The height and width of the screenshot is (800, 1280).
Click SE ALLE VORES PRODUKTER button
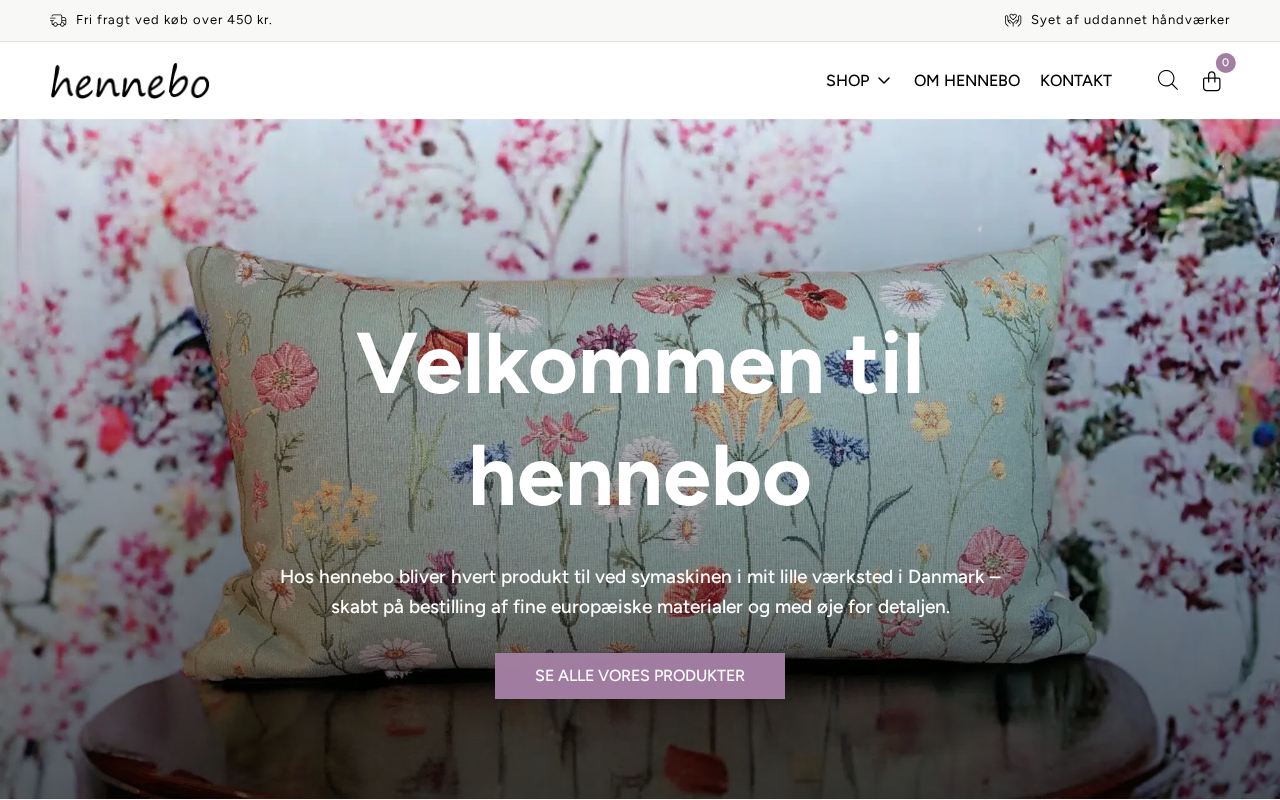(640, 676)
